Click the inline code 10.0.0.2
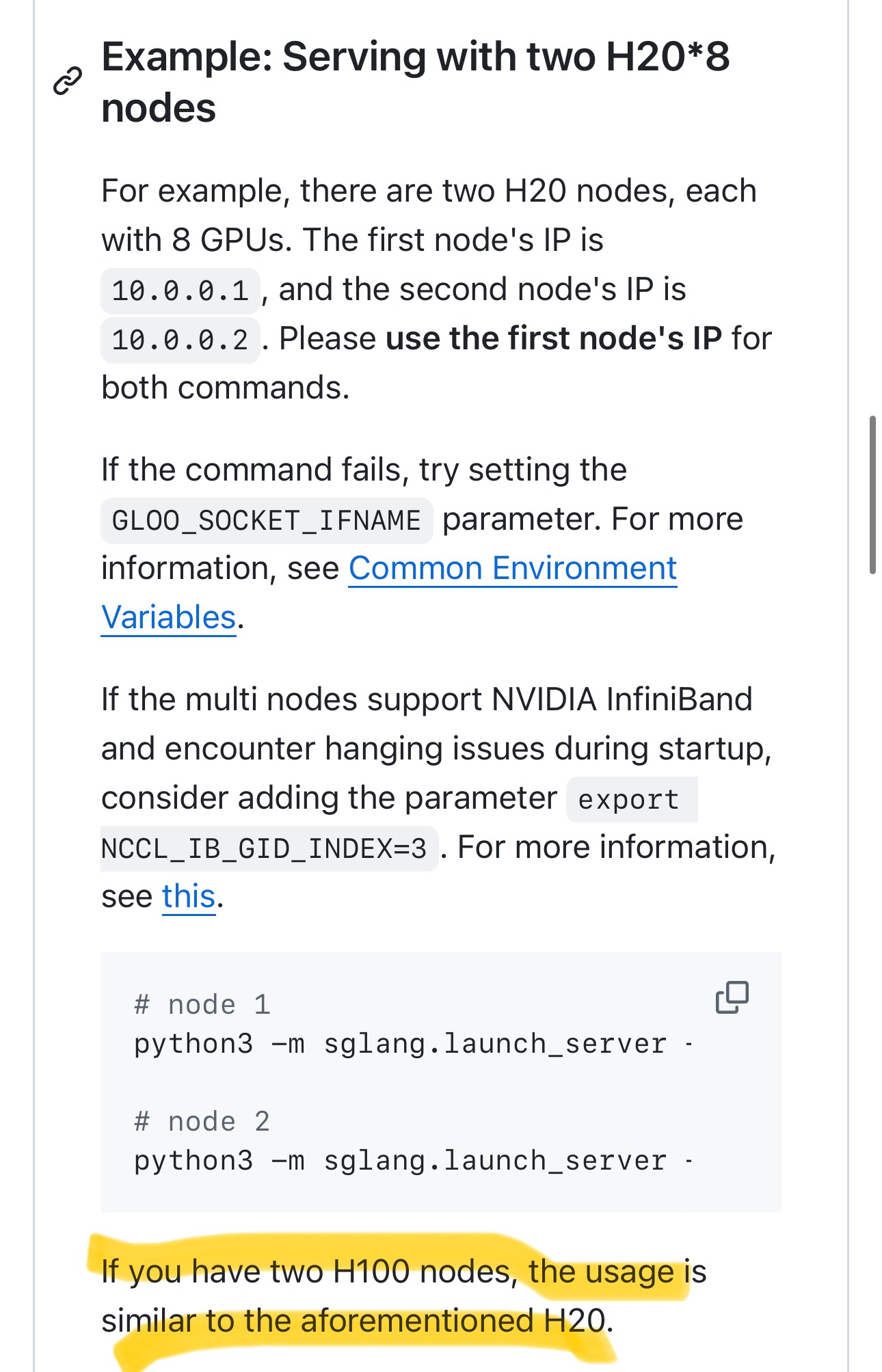Image resolution: width=882 pixels, height=1372 pixels. [x=181, y=340]
